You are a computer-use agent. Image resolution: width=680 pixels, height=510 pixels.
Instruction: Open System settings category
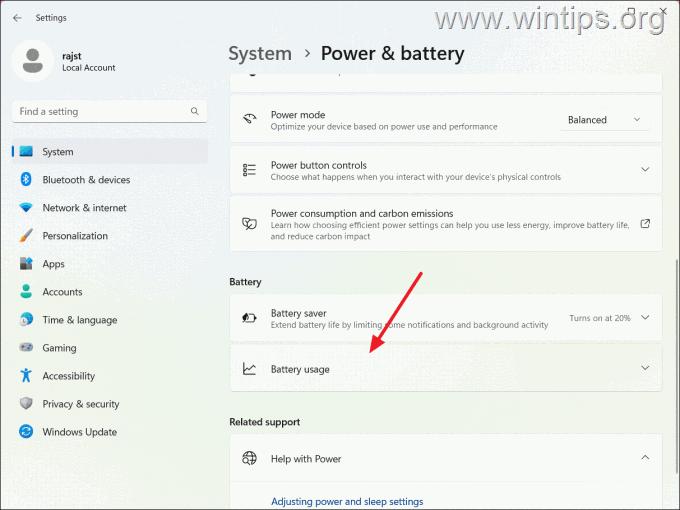110,151
